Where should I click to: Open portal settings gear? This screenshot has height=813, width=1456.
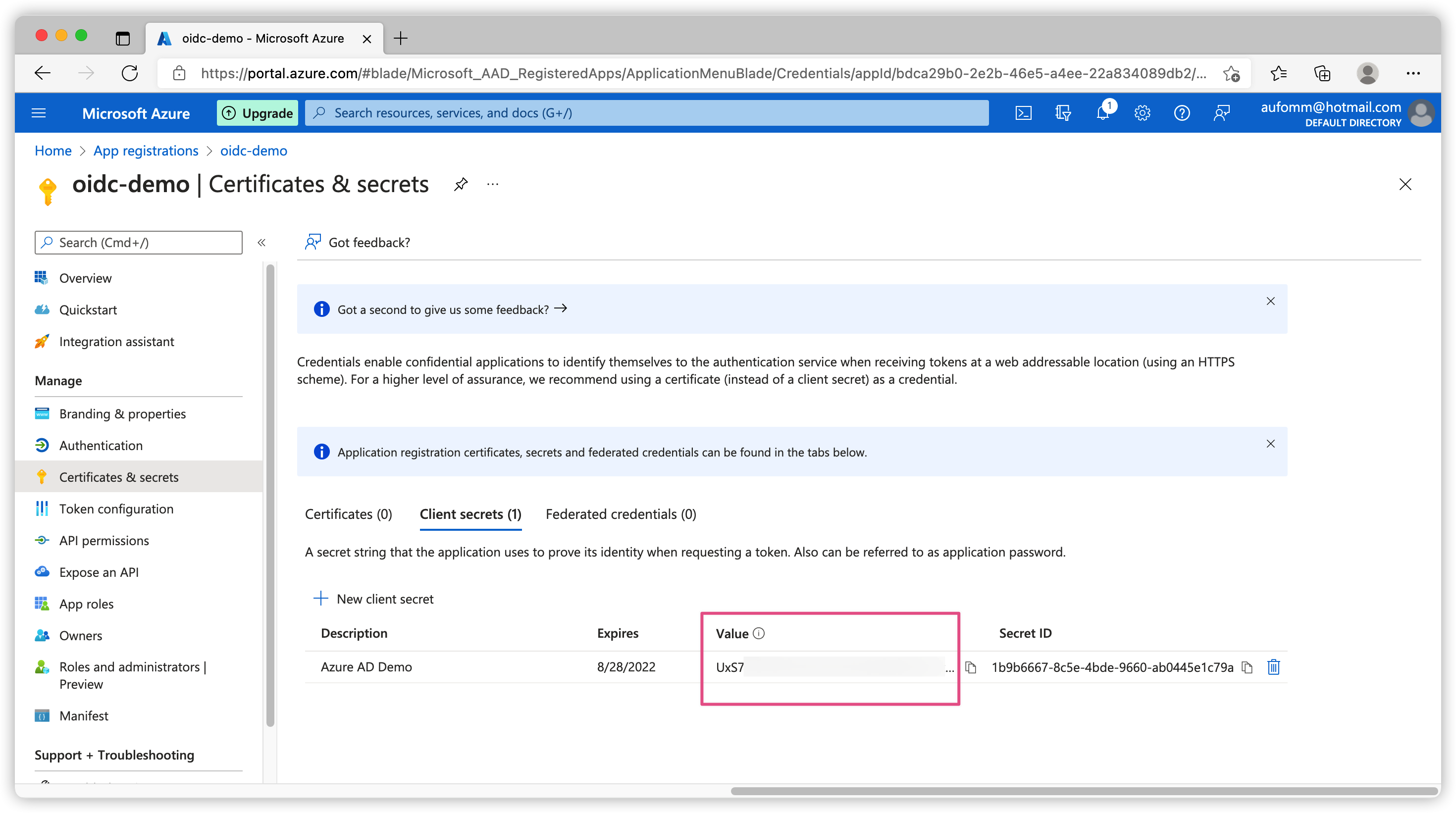[1142, 113]
